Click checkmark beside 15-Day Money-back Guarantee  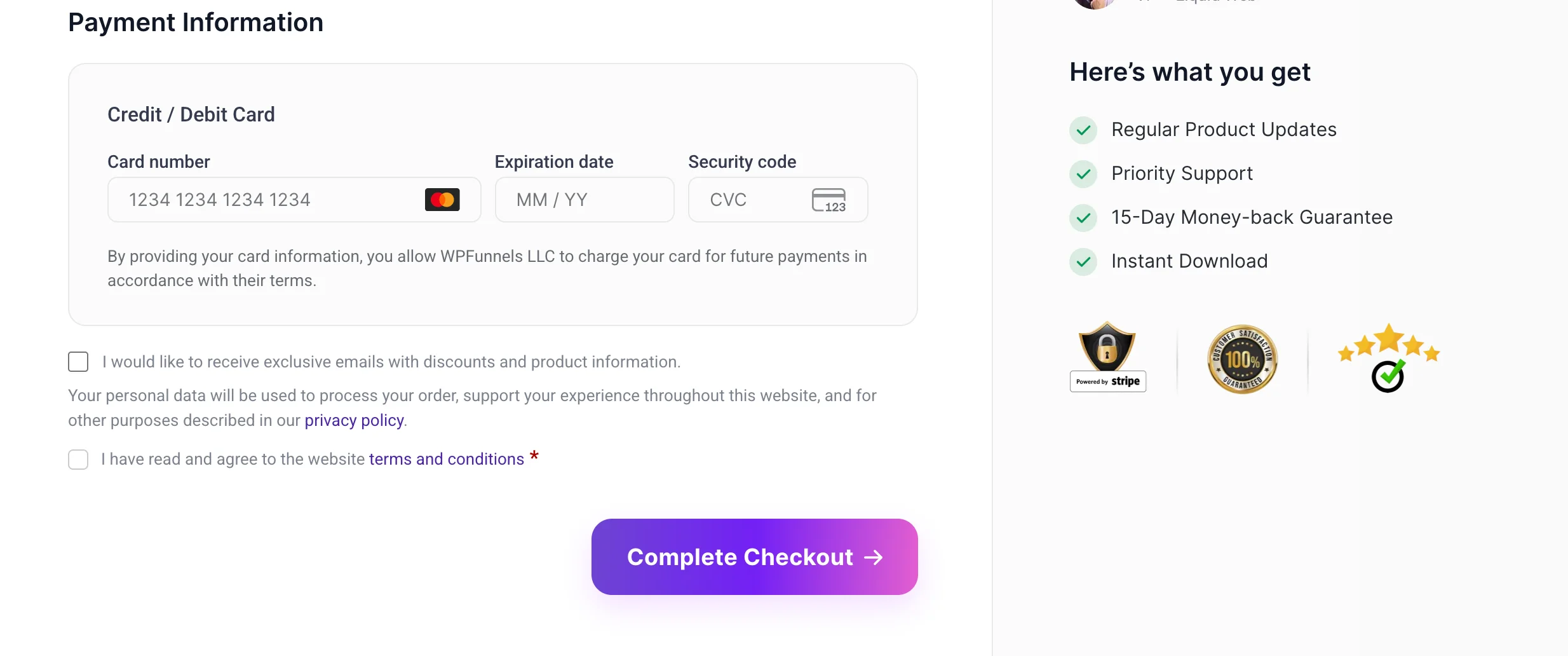(1083, 218)
